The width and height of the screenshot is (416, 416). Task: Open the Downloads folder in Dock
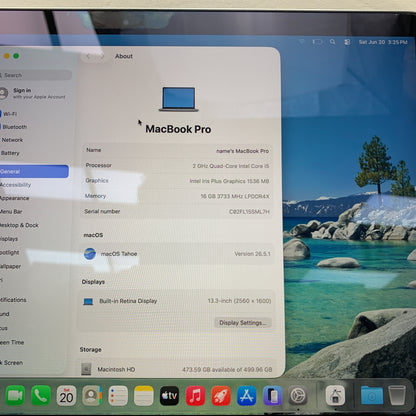coord(372,395)
